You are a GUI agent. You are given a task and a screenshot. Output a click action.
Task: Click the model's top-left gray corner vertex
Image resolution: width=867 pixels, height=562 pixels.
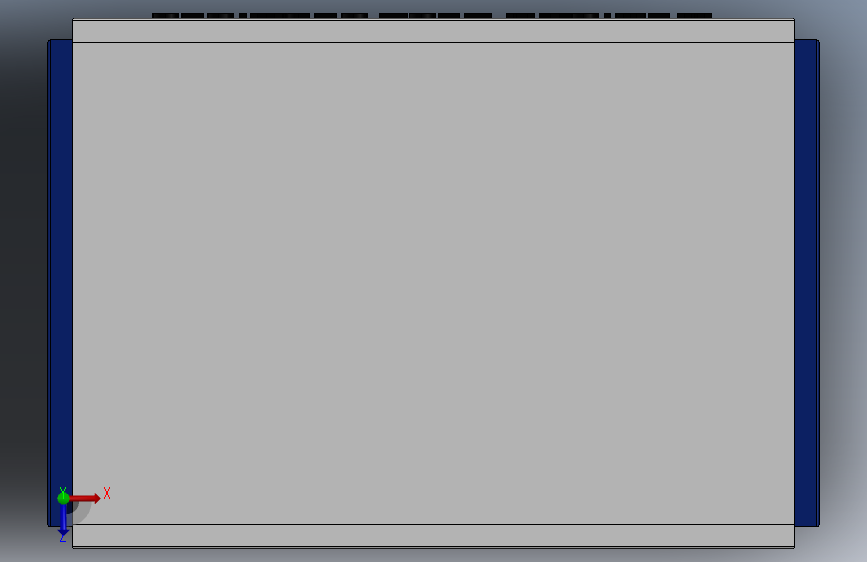[73, 19]
